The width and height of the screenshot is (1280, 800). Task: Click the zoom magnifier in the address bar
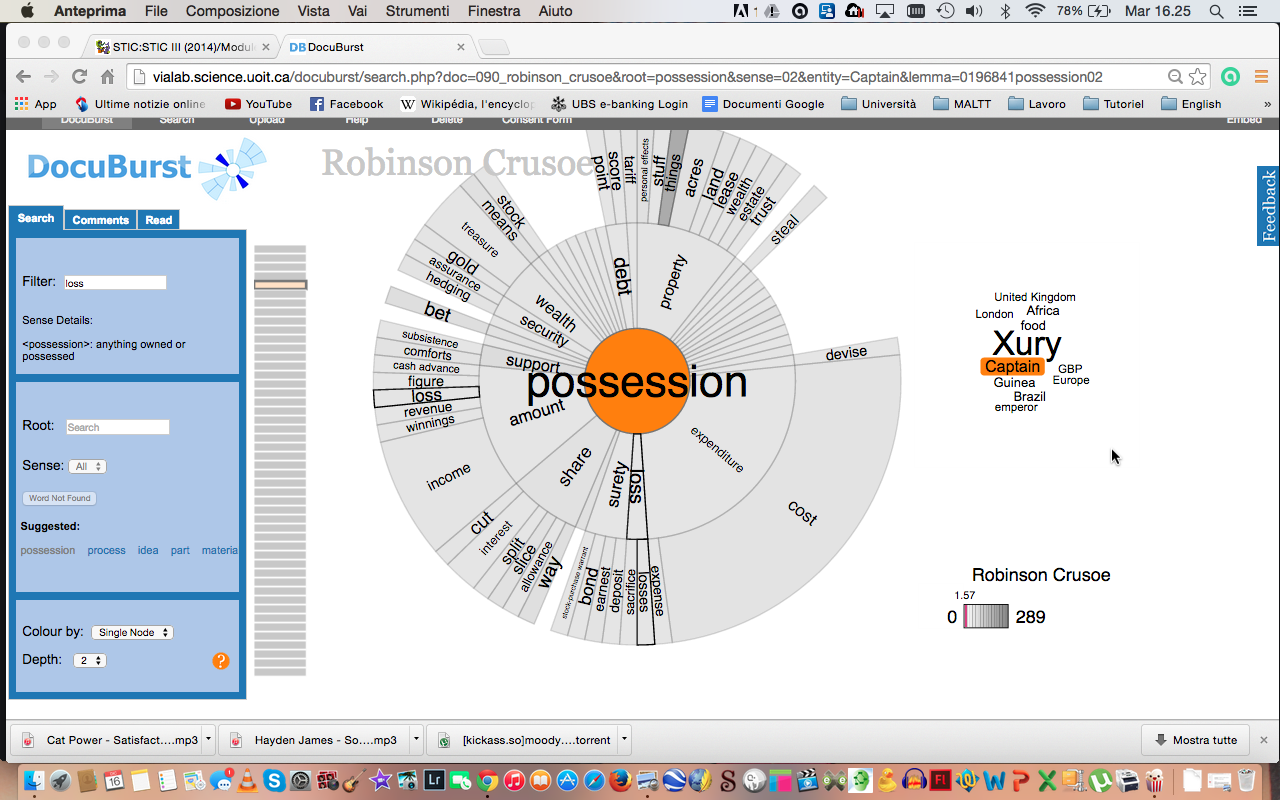coord(1175,77)
